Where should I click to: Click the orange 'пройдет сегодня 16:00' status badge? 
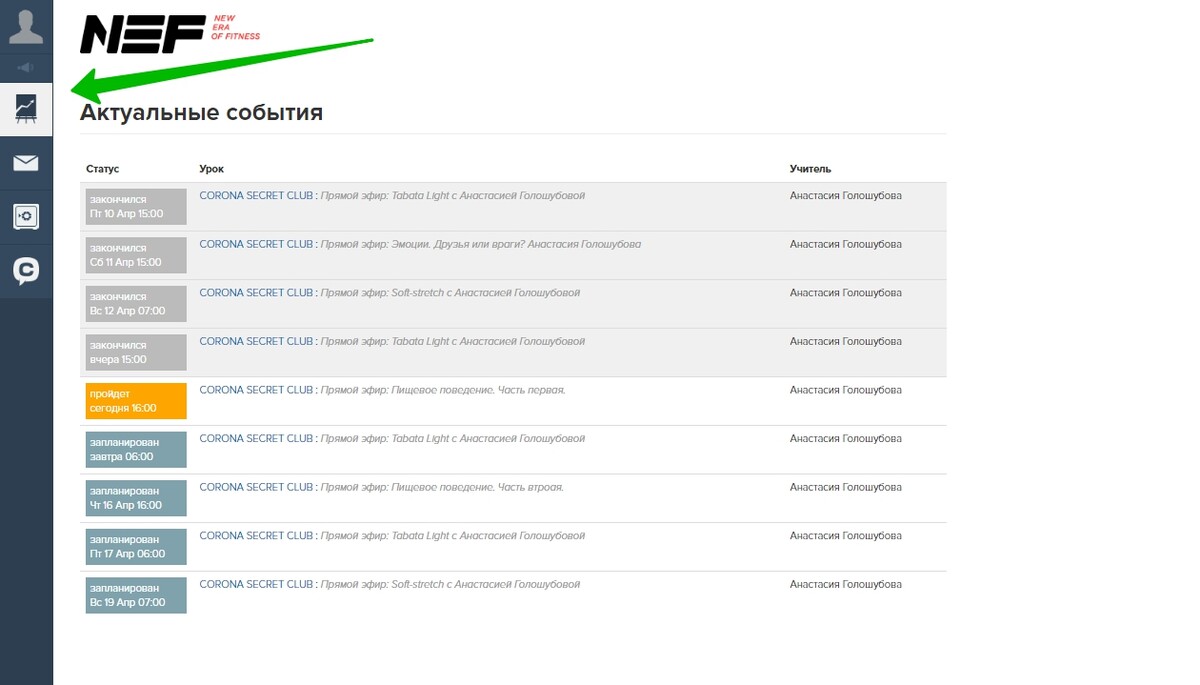tap(136, 400)
